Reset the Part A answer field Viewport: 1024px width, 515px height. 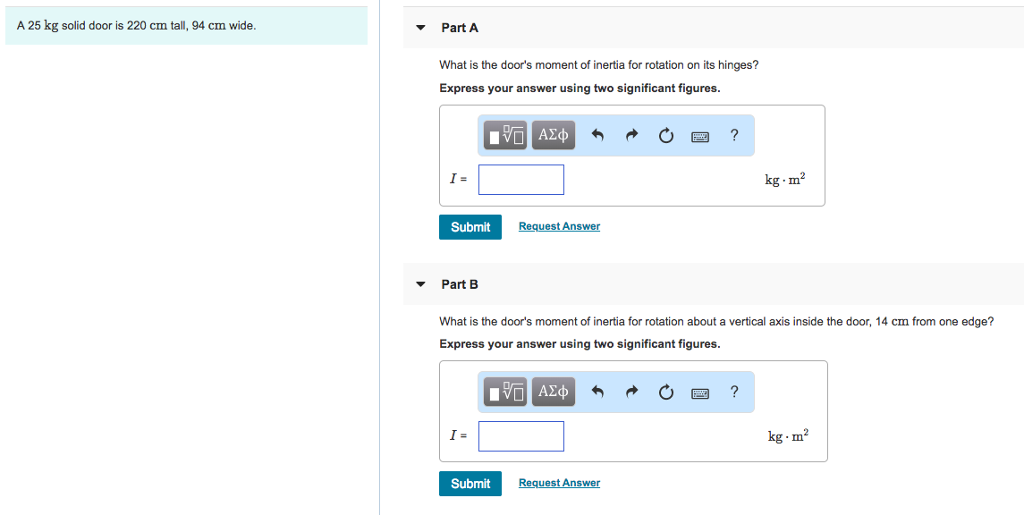666,136
